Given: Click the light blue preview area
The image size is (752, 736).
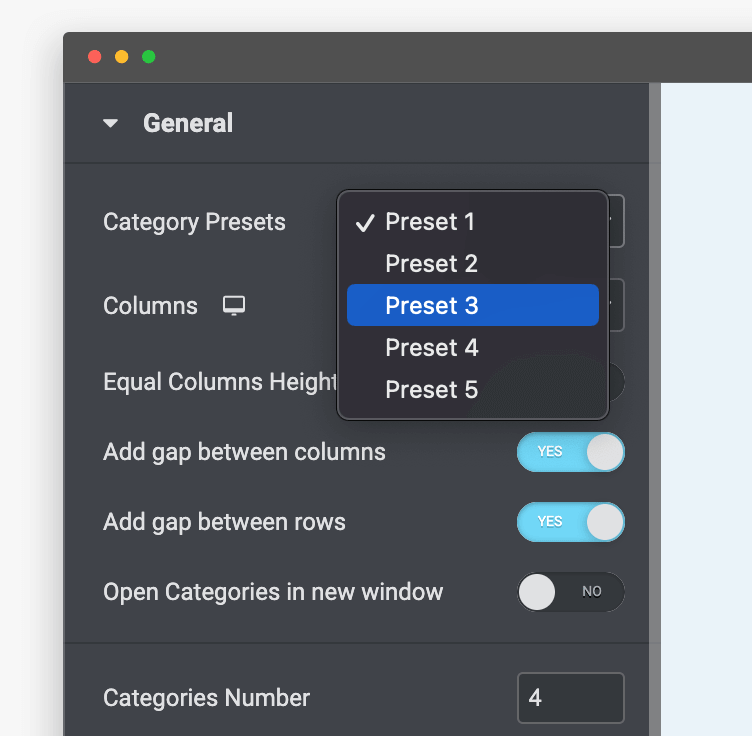Looking at the screenshot, I should coord(706,400).
